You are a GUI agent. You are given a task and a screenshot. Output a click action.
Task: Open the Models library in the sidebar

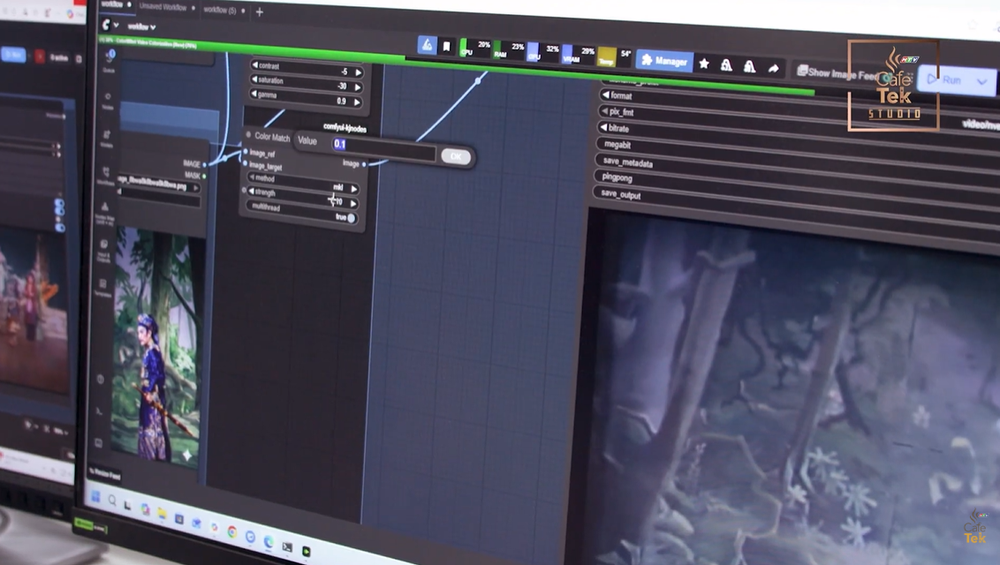(x=107, y=138)
